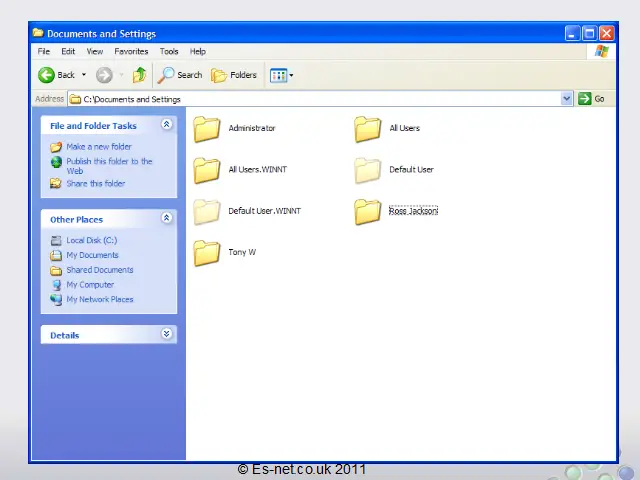Open Shared Documents link

coord(100,270)
